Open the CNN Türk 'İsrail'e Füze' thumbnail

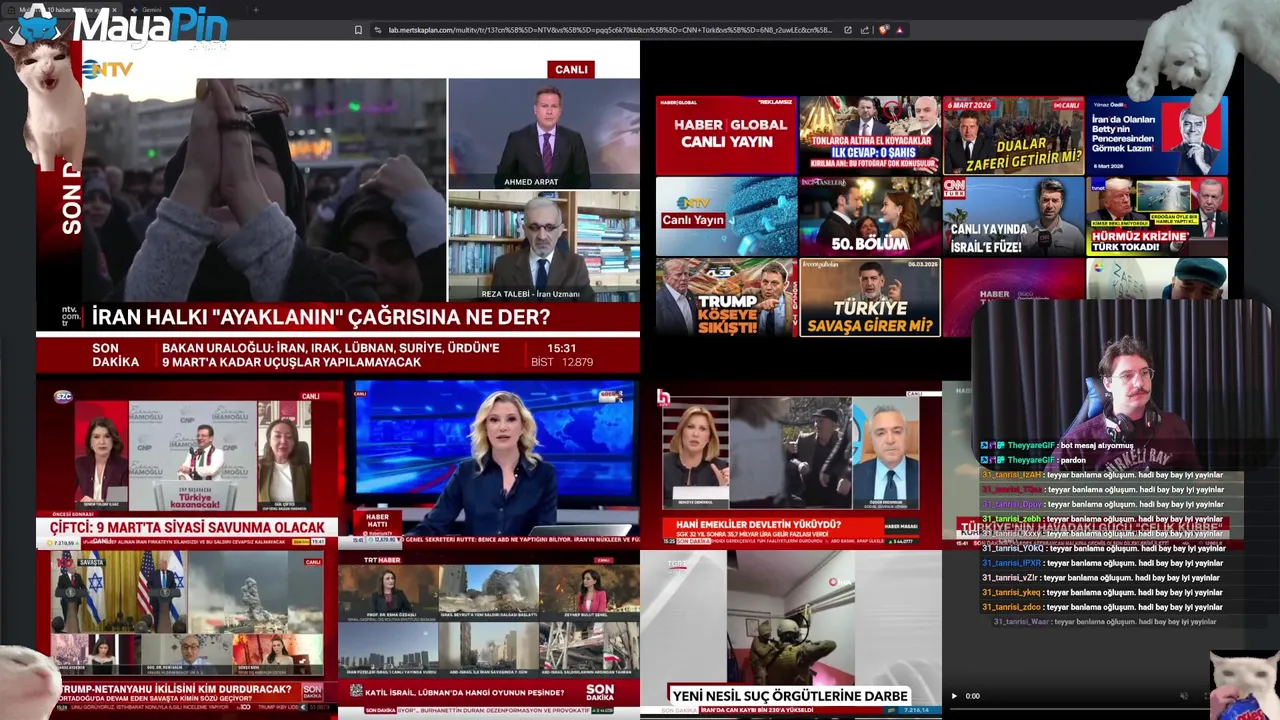point(1013,216)
